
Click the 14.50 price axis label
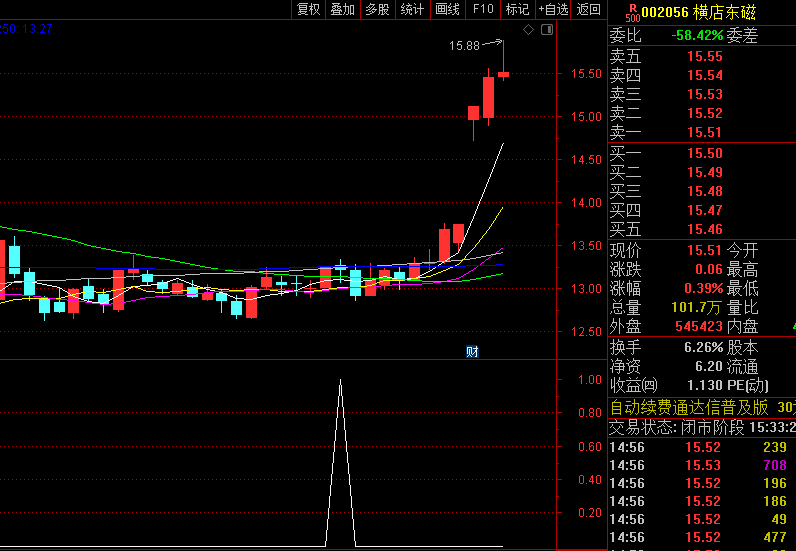pyautogui.click(x=586, y=160)
